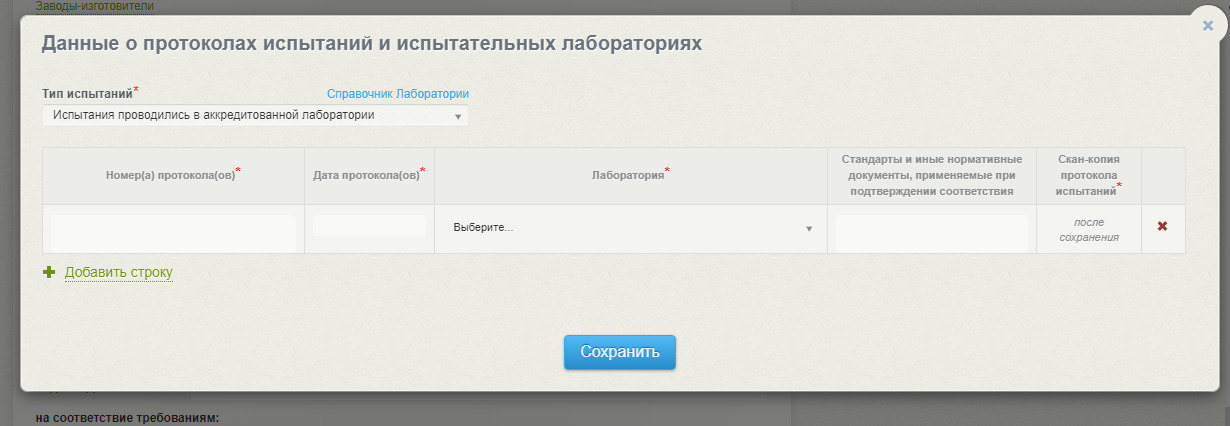Image resolution: width=1230 pixels, height=426 pixels.
Task: Close the protocol data dialog
Action: [x=1207, y=26]
